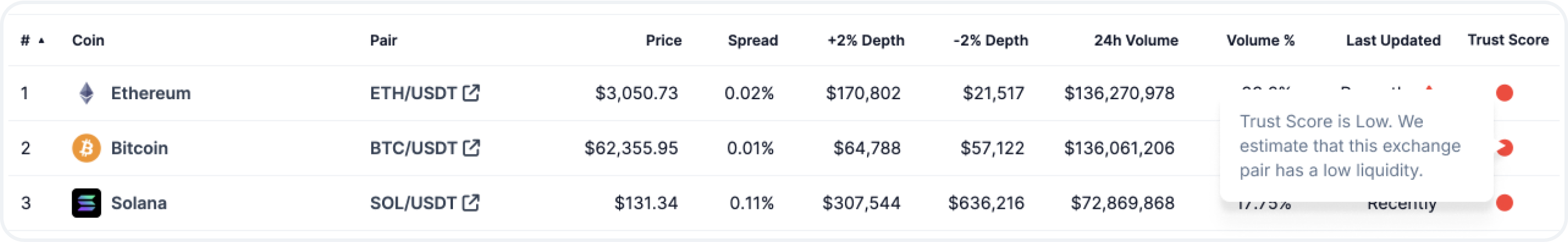1568x242 pixels.
Task: Open BTC/USDT external link icon
Action: pos(471,147)
